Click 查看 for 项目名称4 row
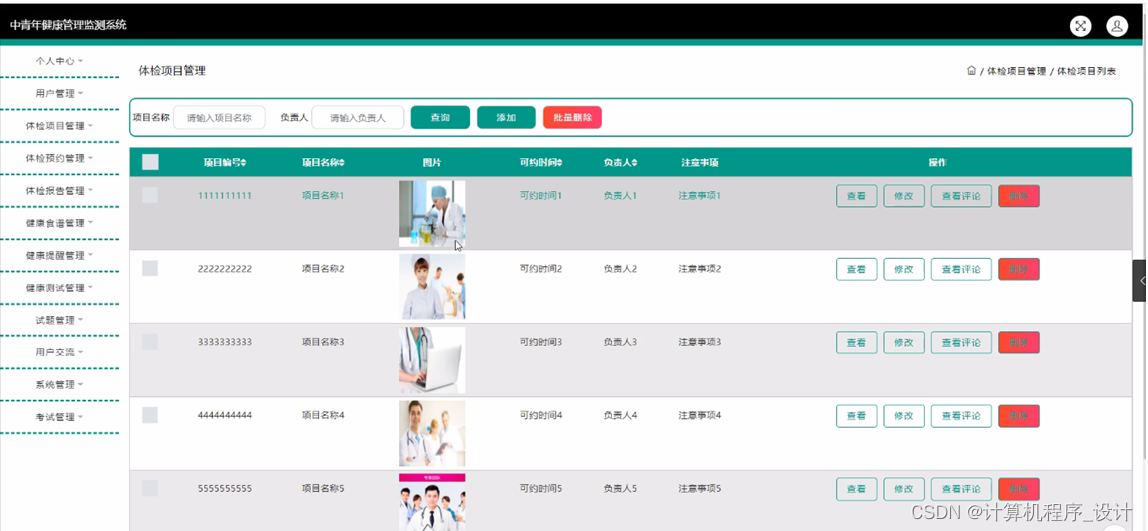1148x531 pixels. tap(857, 415)
